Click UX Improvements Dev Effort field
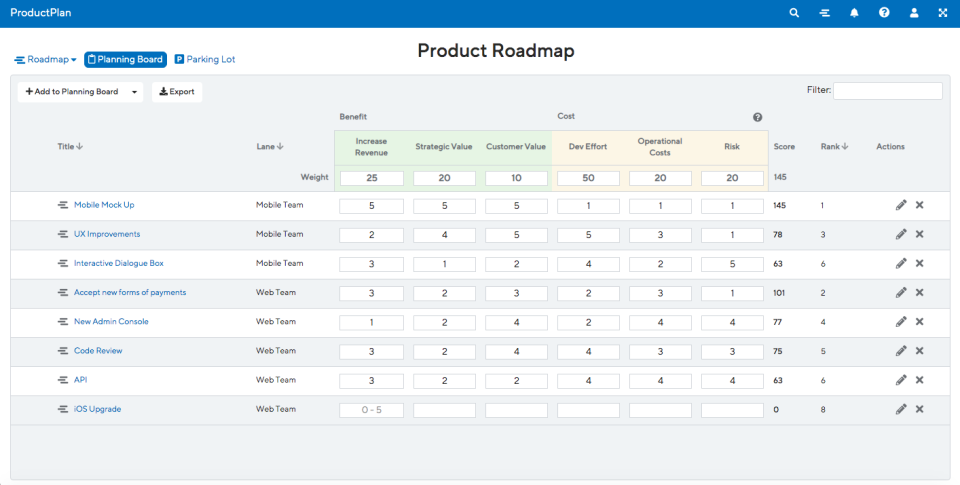960x485 pixels. (x=588, y=235)
